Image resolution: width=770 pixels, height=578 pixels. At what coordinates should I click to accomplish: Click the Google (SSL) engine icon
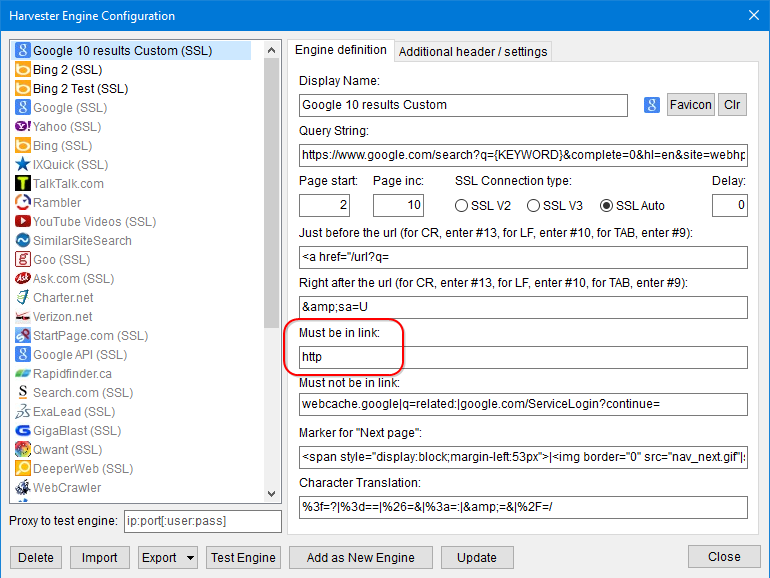23,108
